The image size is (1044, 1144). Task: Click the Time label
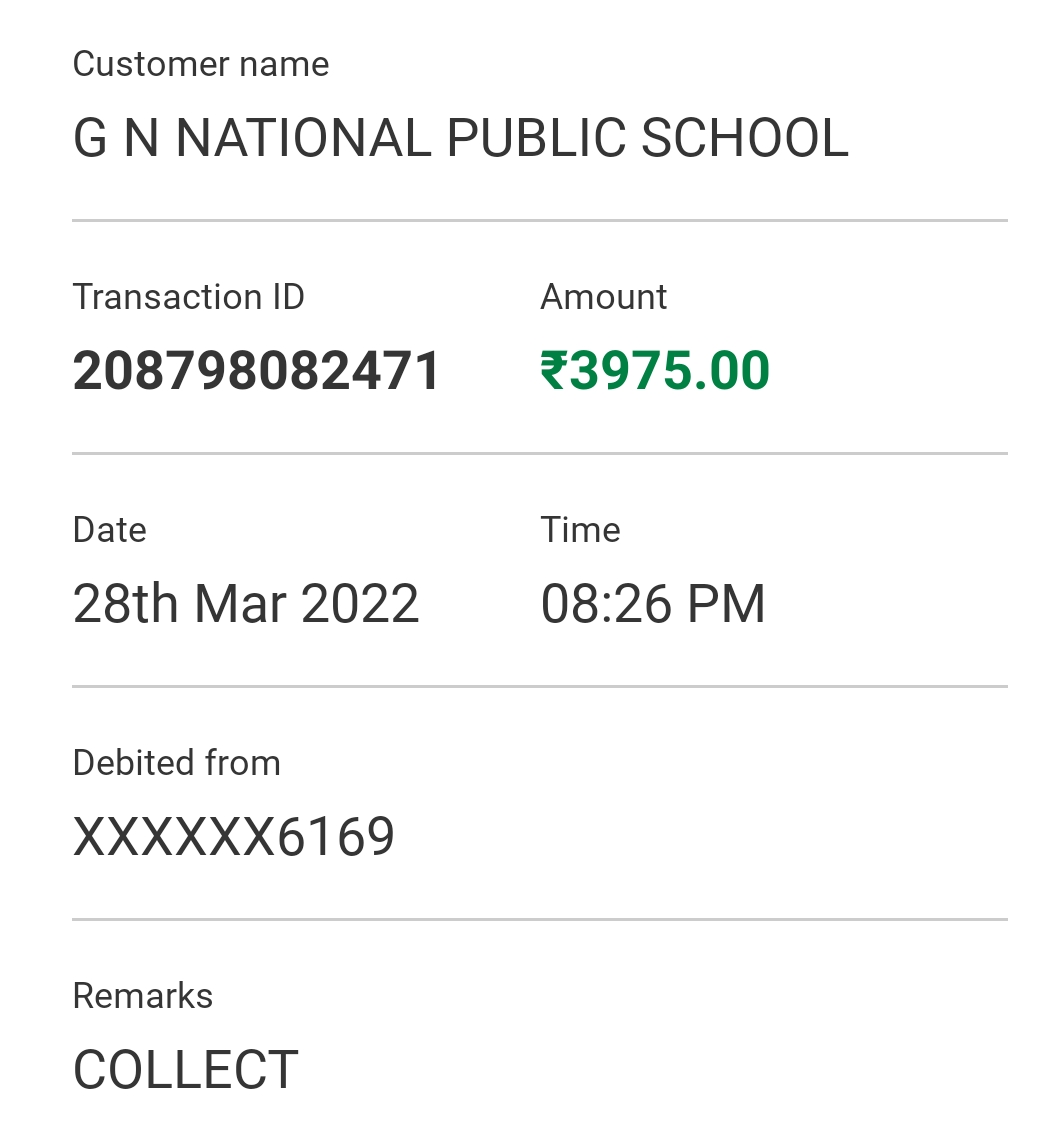click(580, 530)
